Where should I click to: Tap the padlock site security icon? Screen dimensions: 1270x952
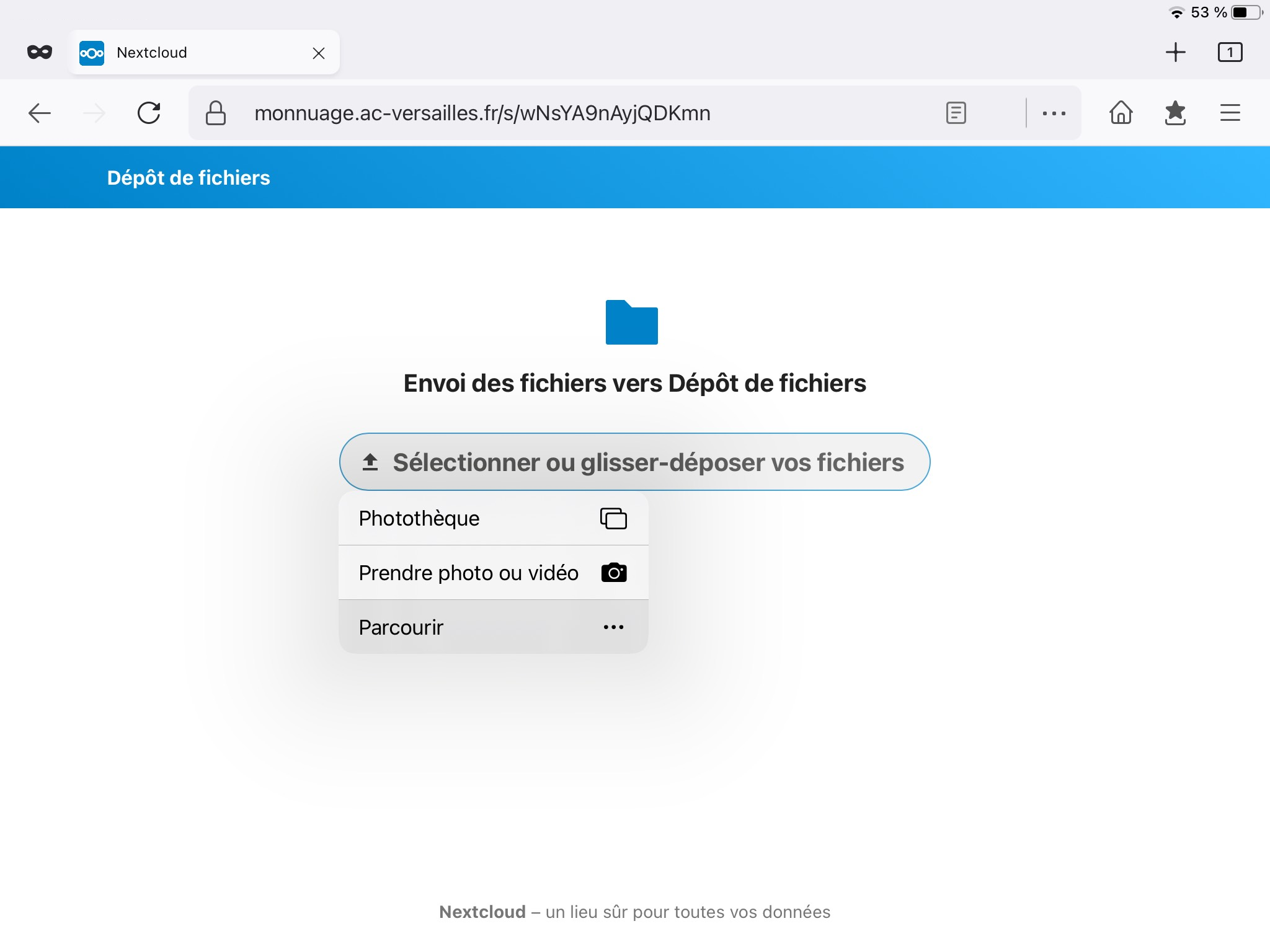click(215, 113)
